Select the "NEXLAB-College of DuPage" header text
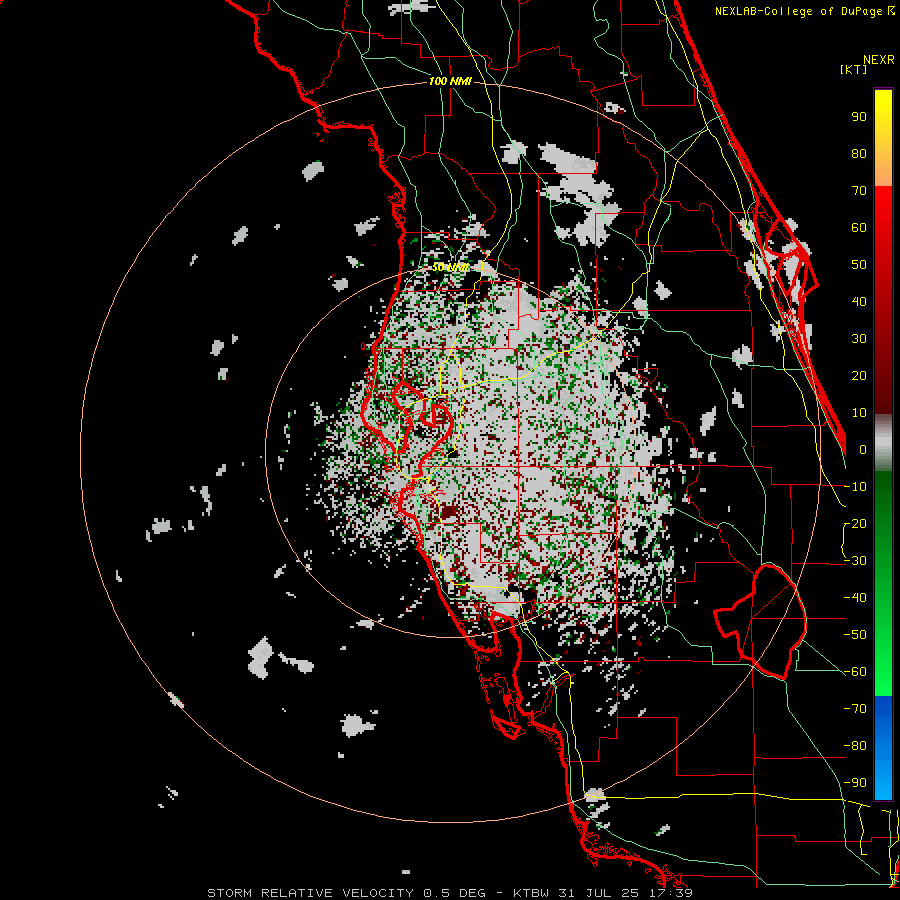Image resolution: width=900 pixels, height=900 pixels. coord(800,11)
